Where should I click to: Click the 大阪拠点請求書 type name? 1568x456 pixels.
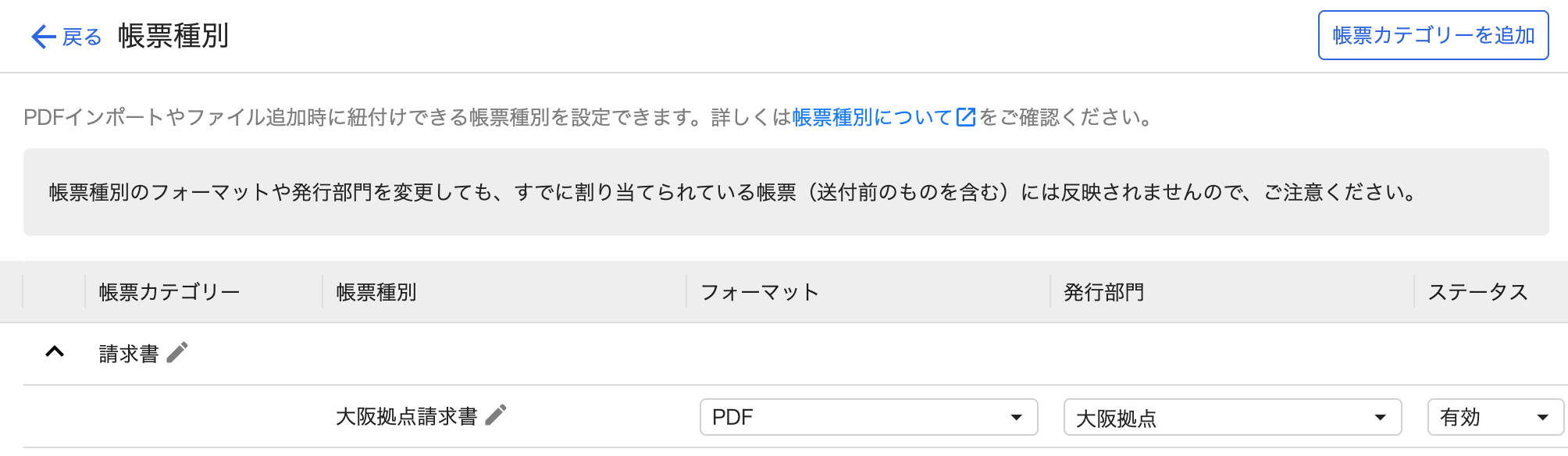[406, 416]
